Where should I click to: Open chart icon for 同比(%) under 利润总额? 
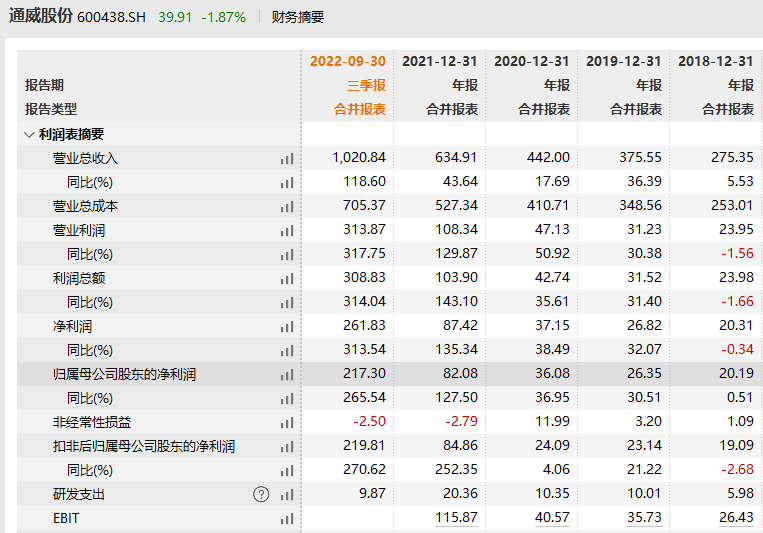[x=287, y=303]
